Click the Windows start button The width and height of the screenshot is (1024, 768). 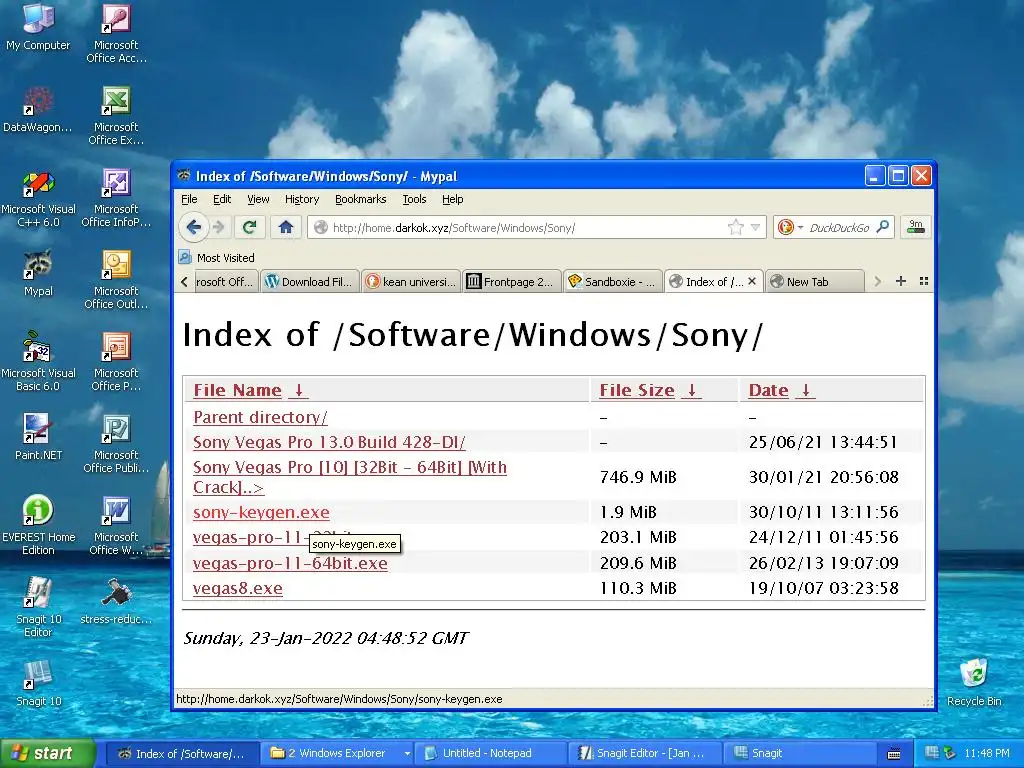coord(47,753)
